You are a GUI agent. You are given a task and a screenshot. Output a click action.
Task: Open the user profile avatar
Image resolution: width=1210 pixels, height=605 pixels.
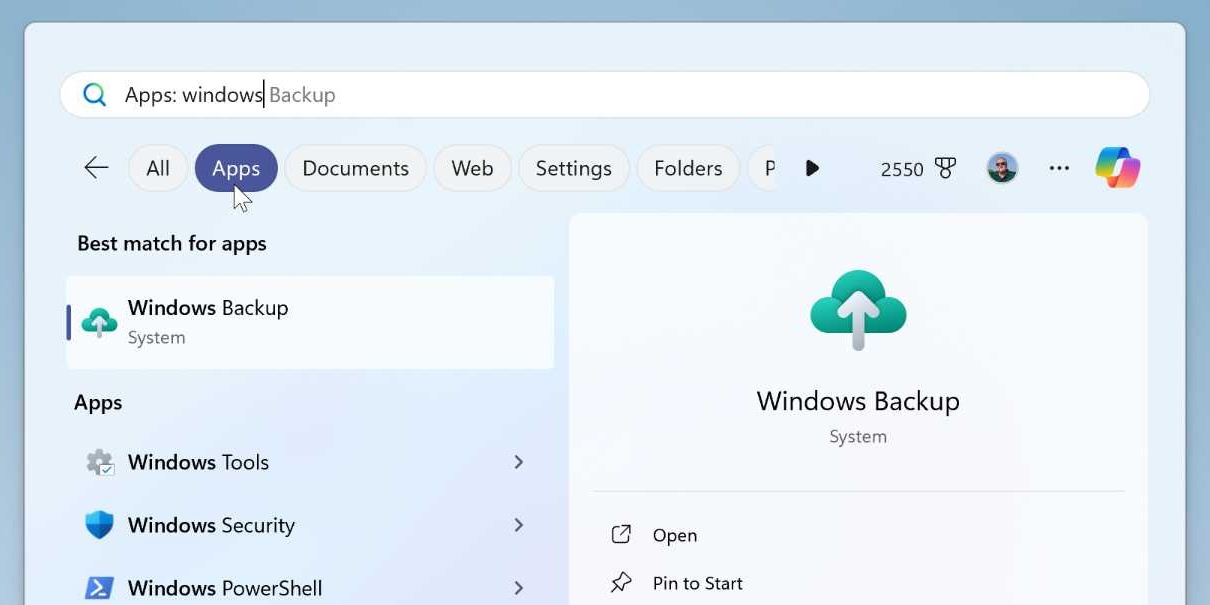[1002, 168]
